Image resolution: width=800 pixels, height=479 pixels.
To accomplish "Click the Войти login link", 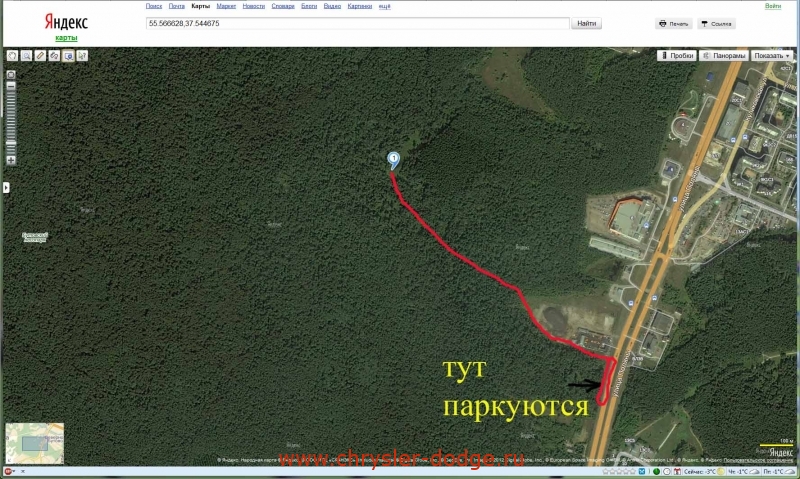I will tap(772, 6).
